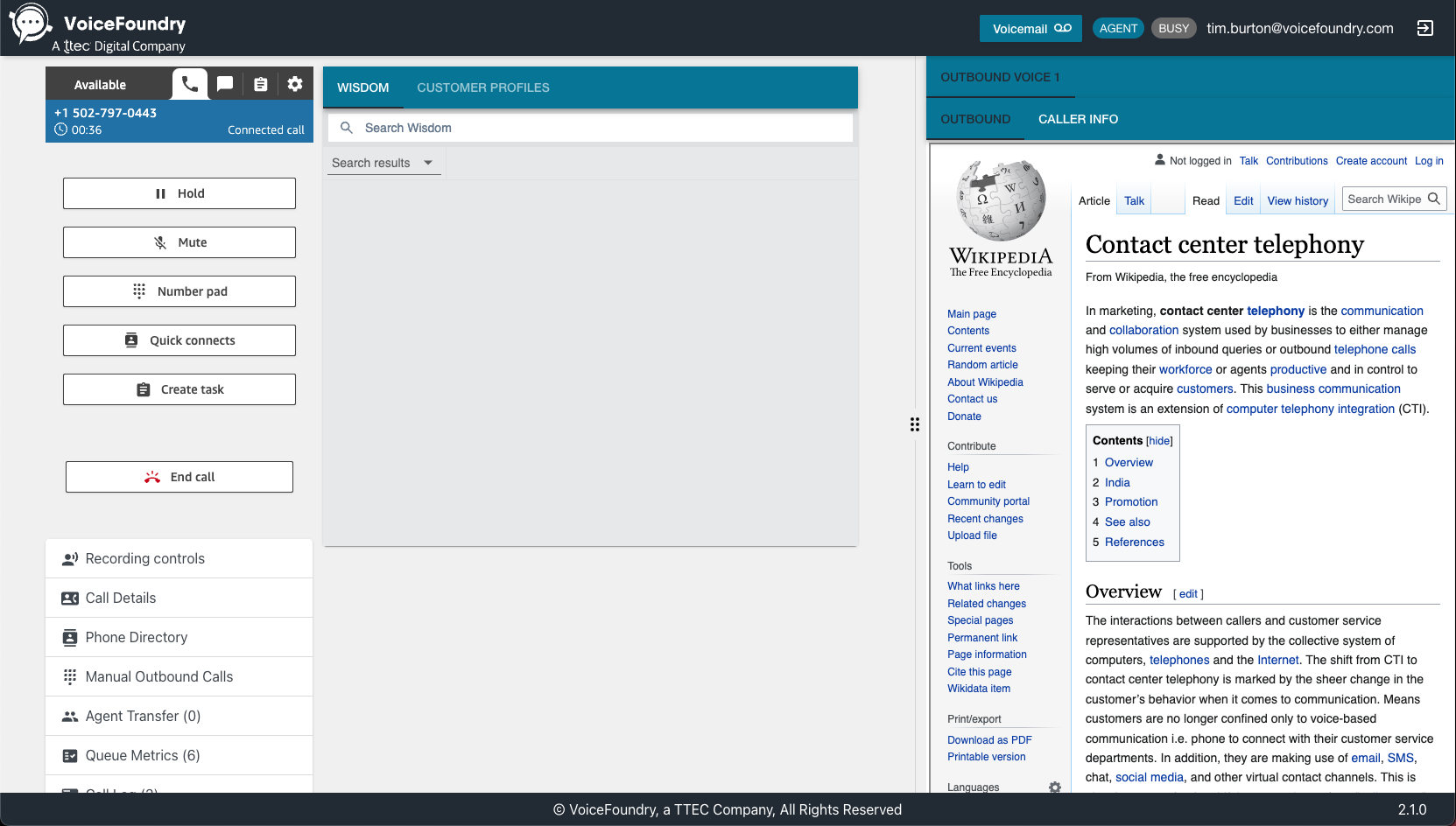Open softphone settings gear icon
This screenshot has width=1456, height=826.
point(295,84)
